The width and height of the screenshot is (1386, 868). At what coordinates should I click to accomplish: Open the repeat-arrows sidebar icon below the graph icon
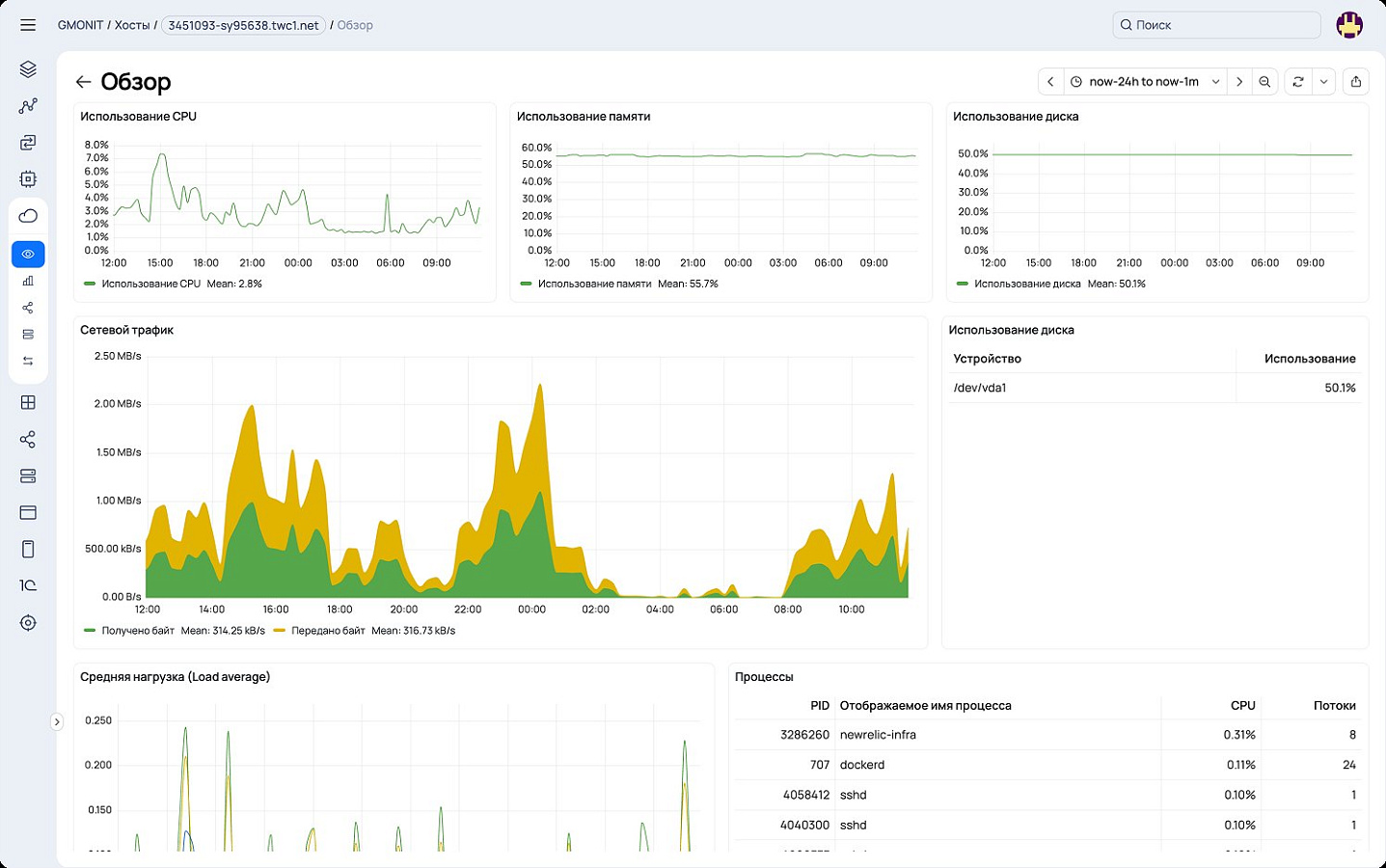28,143
